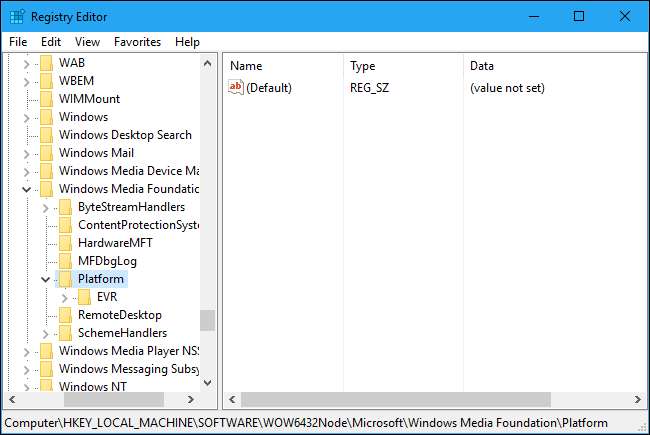Screen dimensions: 650x435
Task: Click the MFDbgLog folder icon
Action: [65, 261]
